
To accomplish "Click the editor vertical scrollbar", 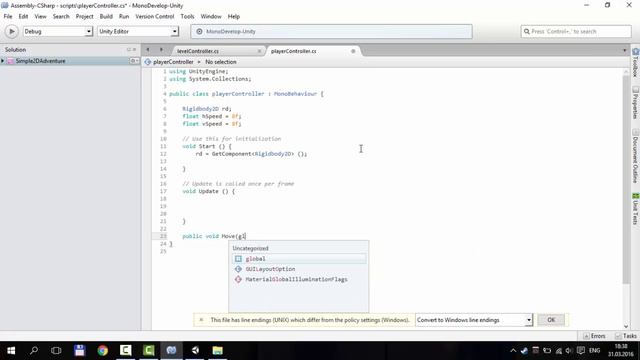I will click(626, 180).
